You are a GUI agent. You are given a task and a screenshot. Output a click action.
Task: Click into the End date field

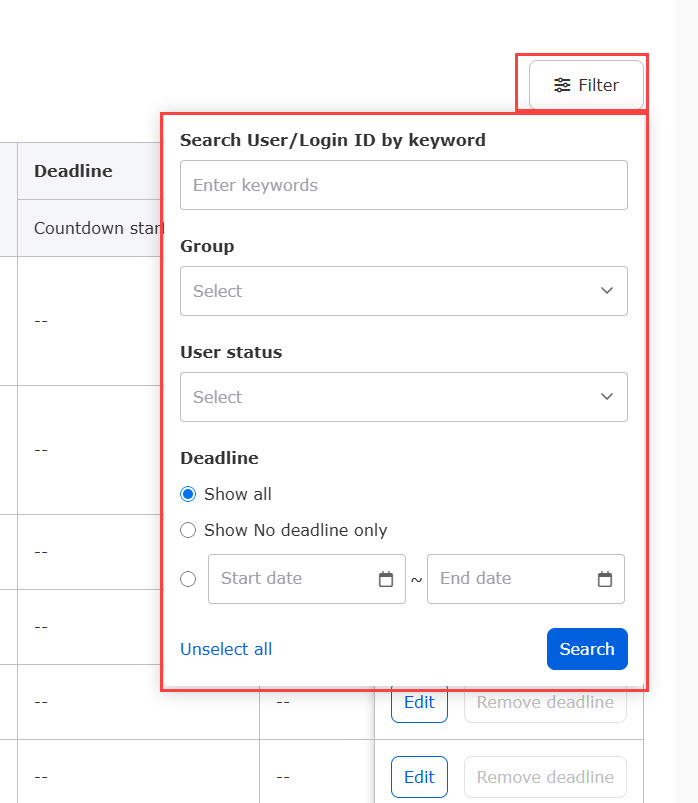pos(510,579)
